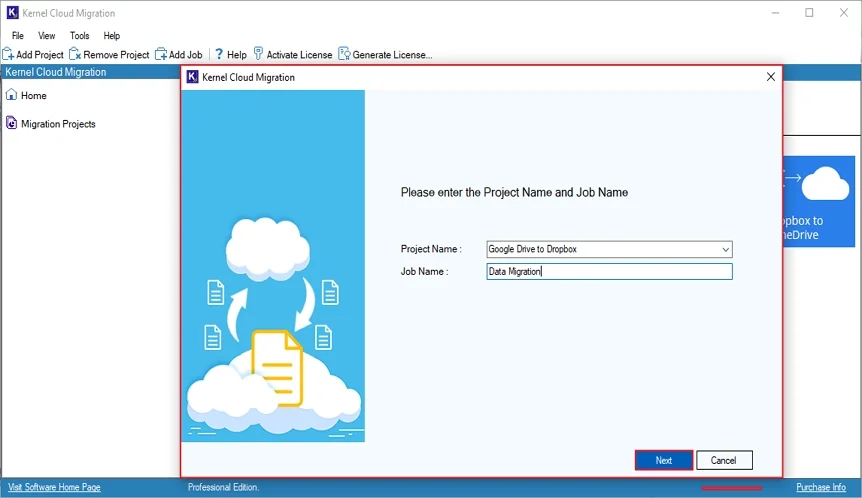Click the Home label in sidebar
This screenshot has width=862, height=498.
34,96
